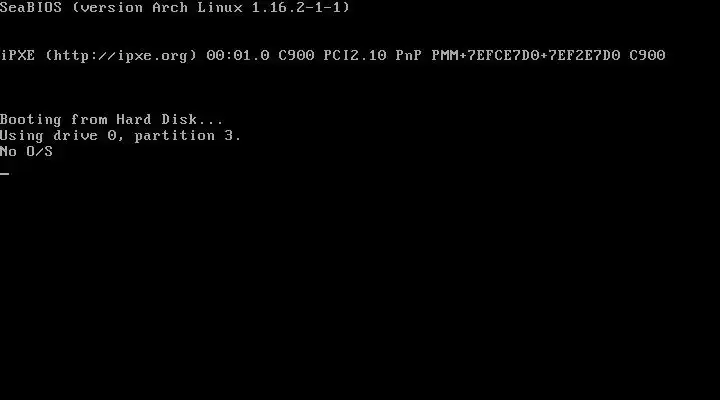Click the C900 value right after 00:01.0
Image resolution: width=720 pixels, height=400 pixels.
(296, 56)
